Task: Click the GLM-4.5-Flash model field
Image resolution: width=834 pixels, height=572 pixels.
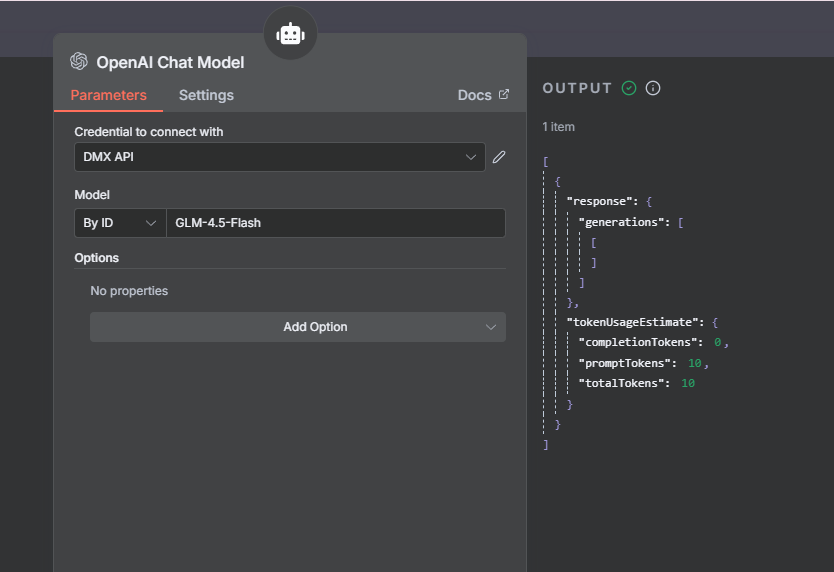Action: 335,223
